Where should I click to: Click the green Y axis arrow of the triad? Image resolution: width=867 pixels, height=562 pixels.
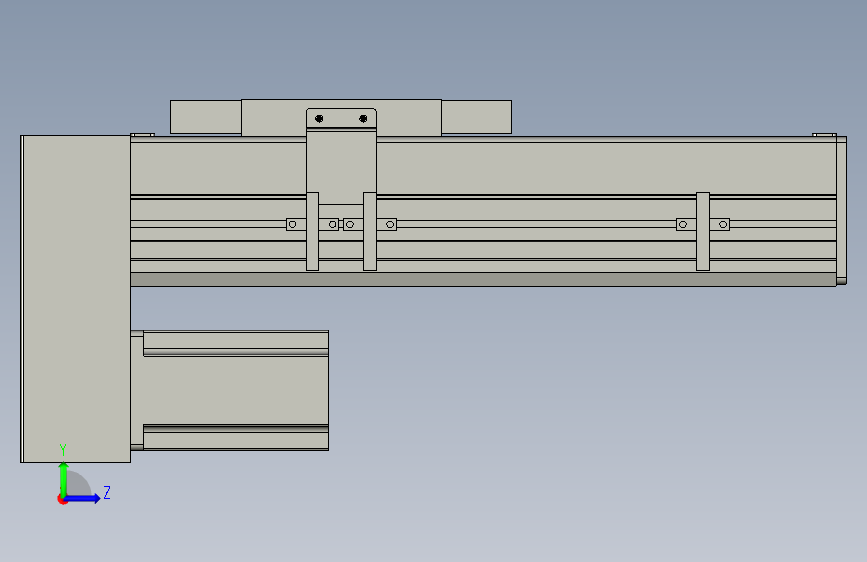pos(64,478)
